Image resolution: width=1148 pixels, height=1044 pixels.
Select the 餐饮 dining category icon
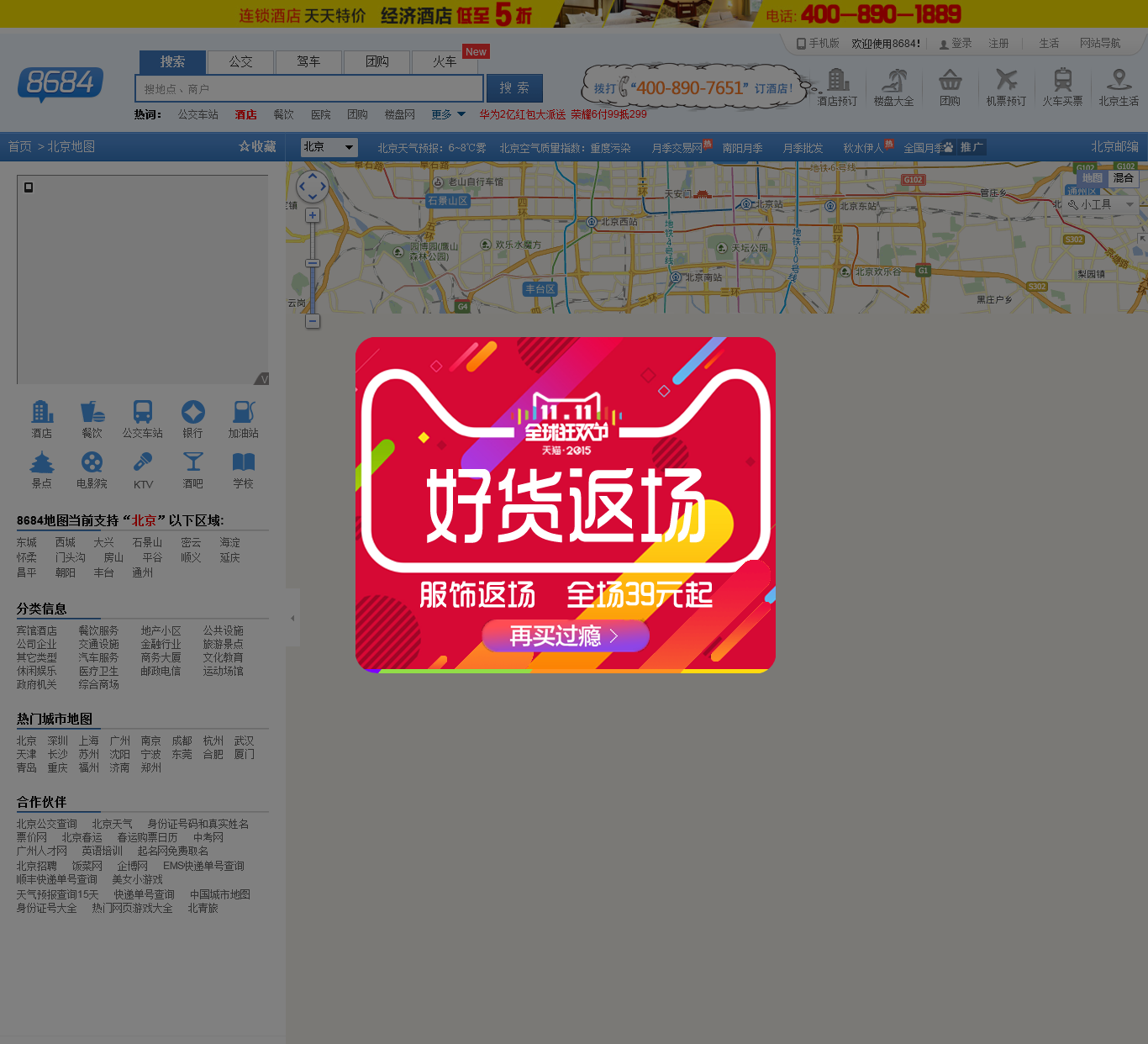pyautogui.click(x=92, y=412)
